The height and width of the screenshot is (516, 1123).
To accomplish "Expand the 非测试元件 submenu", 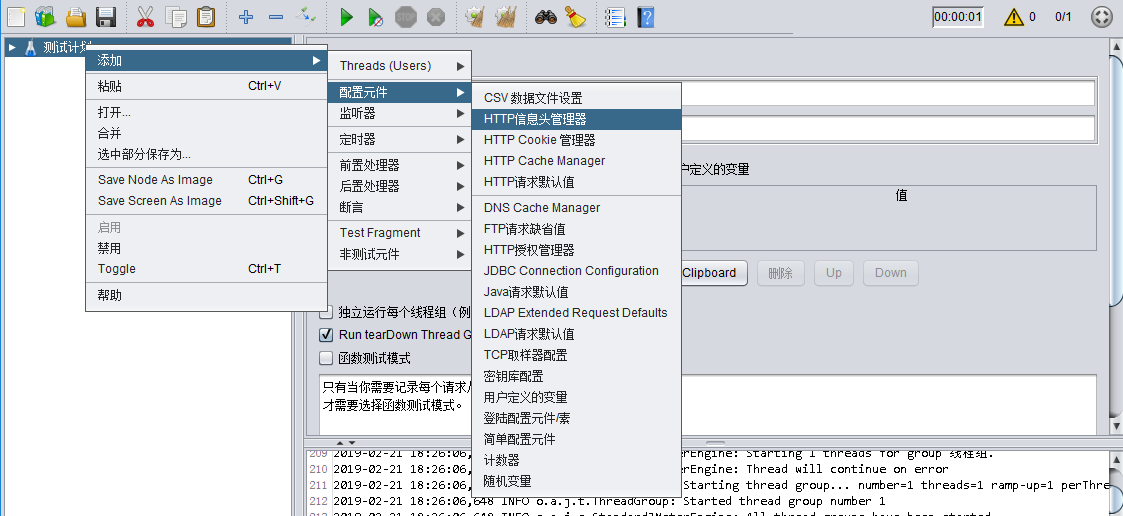I will 400,254.
